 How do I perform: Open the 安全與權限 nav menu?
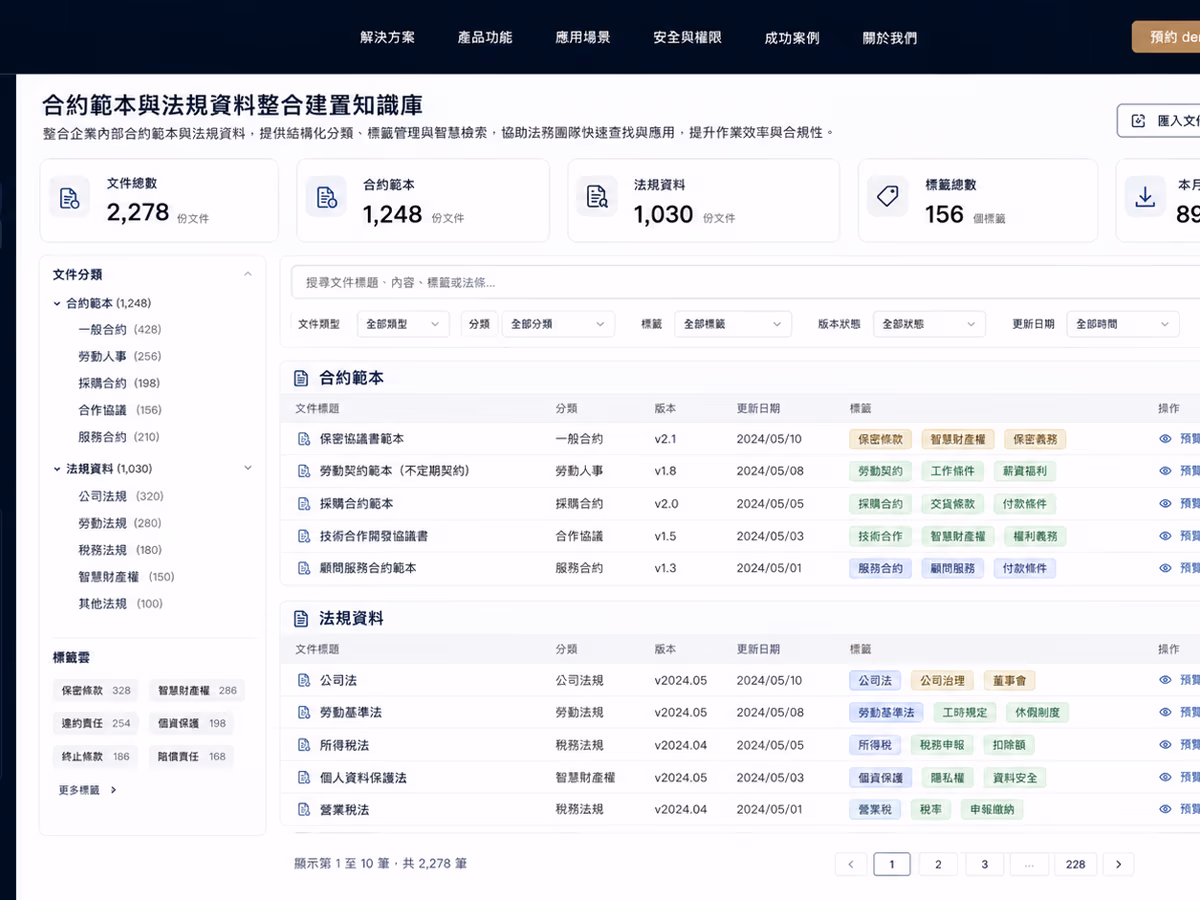[687, 37]
